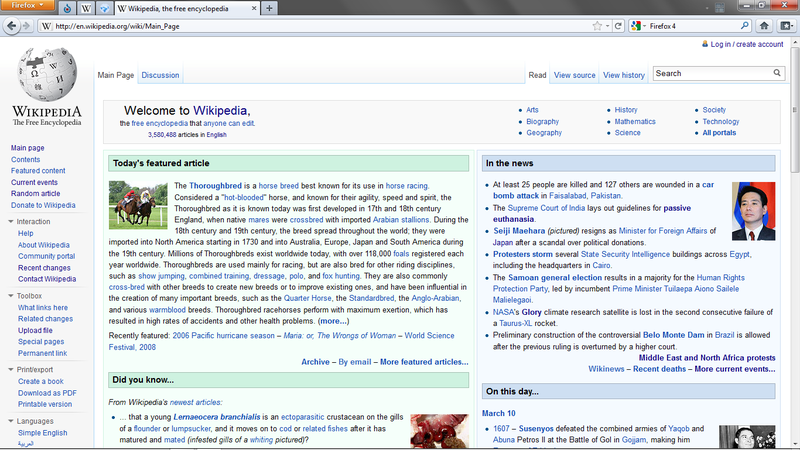The width and height of the screenshot is (800, 450).
Task: Reload the current page
Action: (x=618, y=26)
